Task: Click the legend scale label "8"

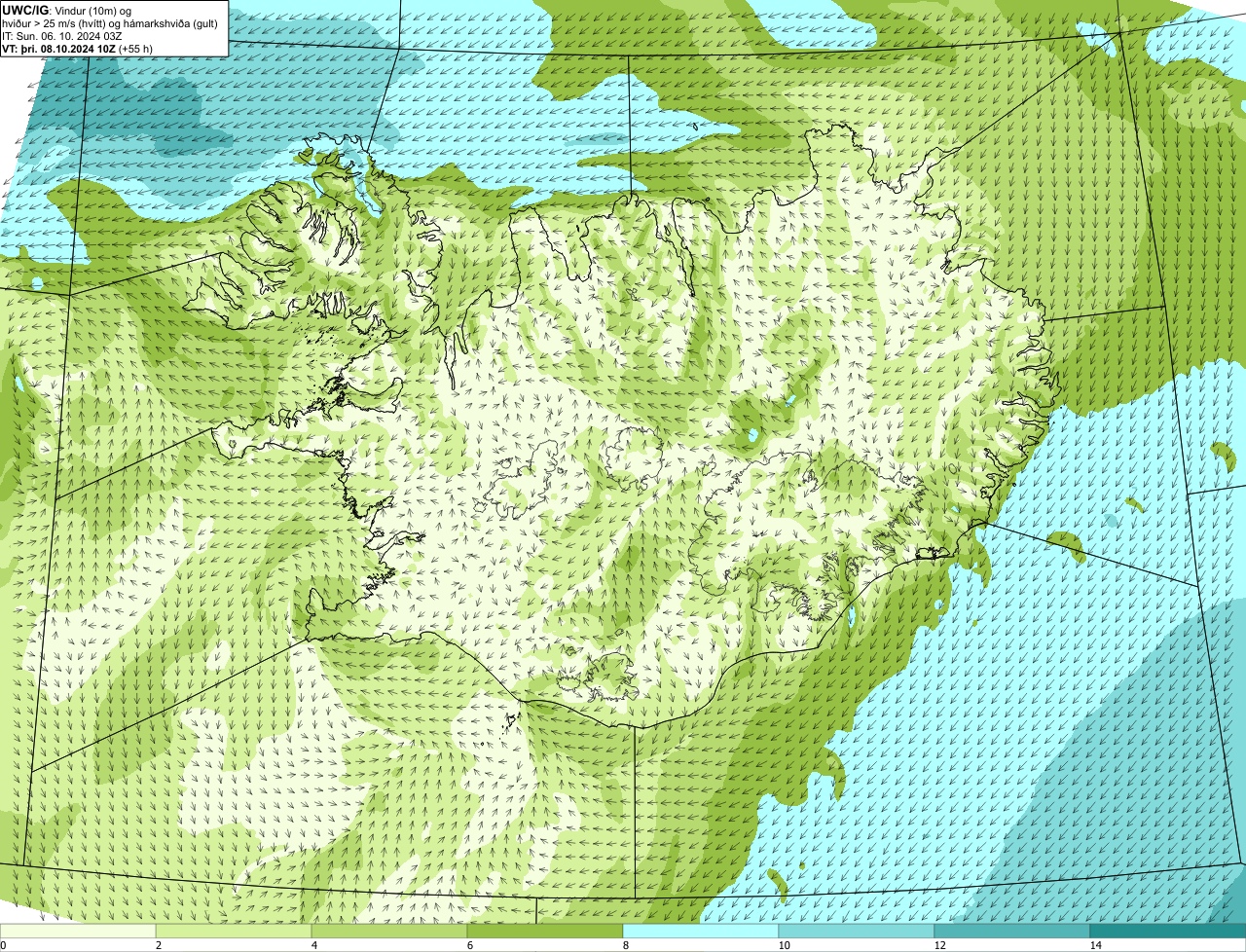Action: pos(625,945)
